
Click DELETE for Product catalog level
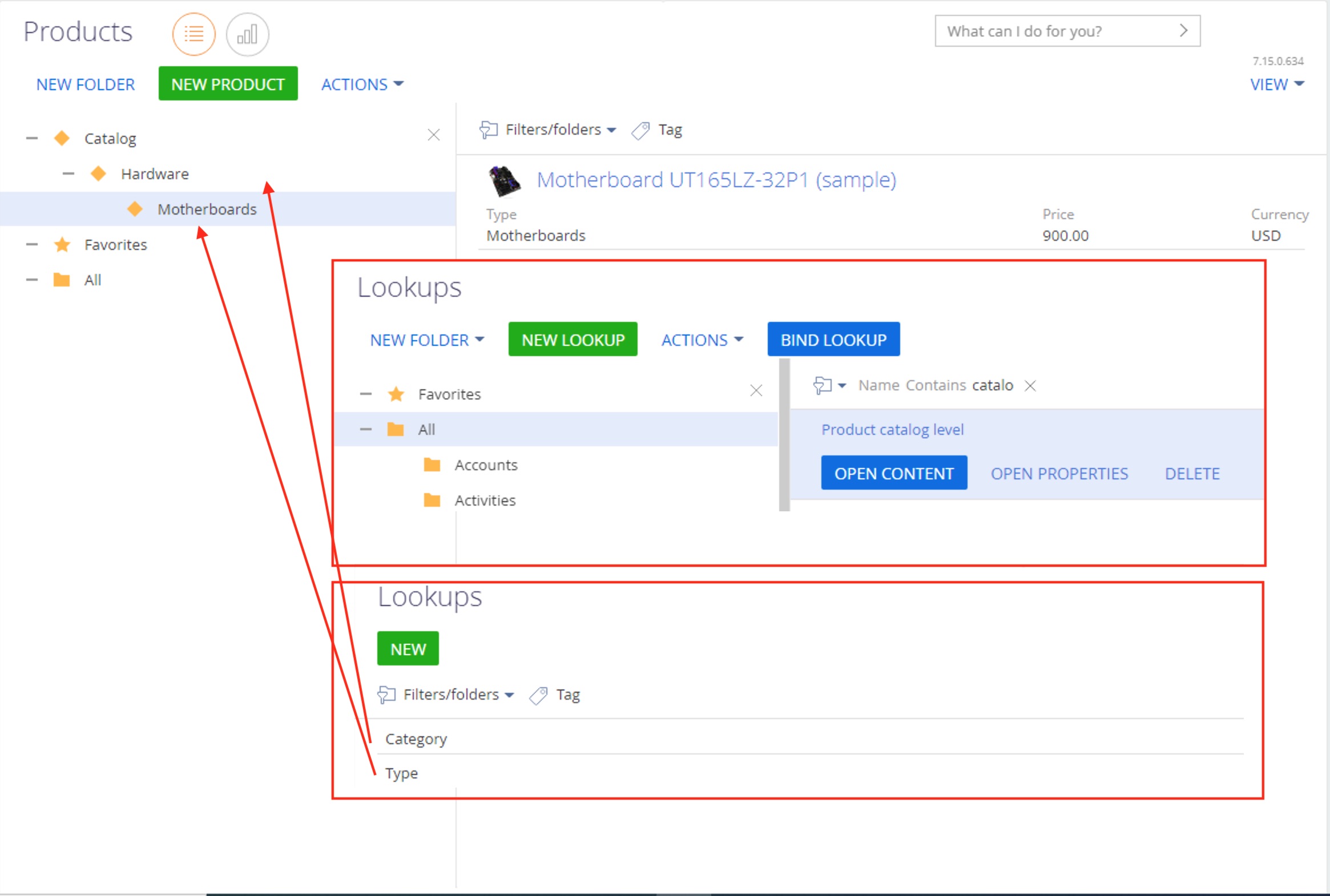(1192, 474)
